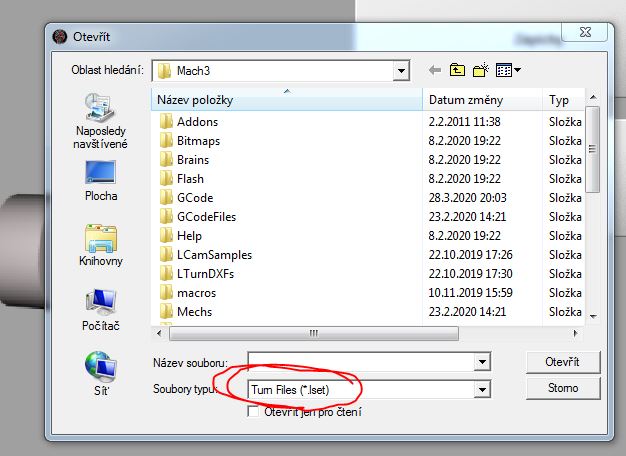Click the Storno cancel button

tap(564, 388)
